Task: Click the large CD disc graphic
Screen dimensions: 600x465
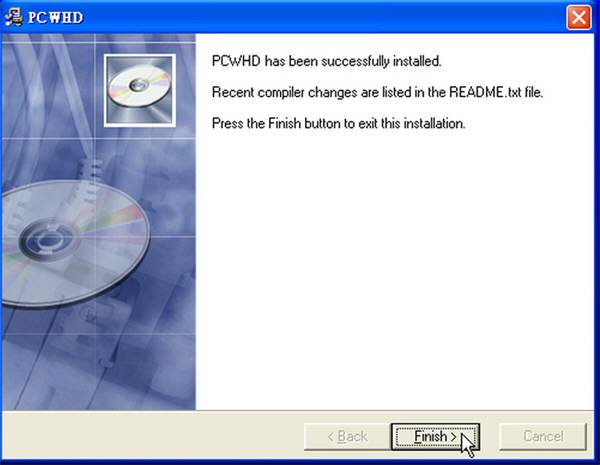Action: pyautogui.click(x=75, y=244)
